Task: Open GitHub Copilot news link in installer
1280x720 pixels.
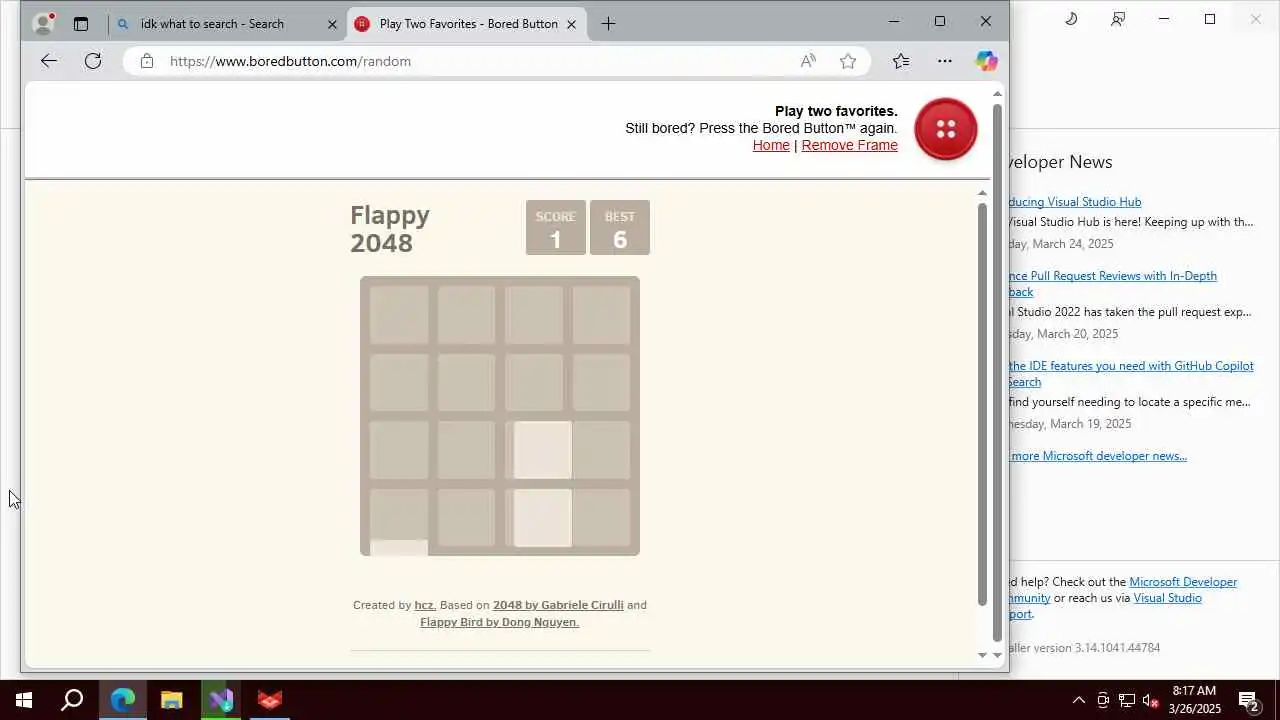Action: [1132, 374]
